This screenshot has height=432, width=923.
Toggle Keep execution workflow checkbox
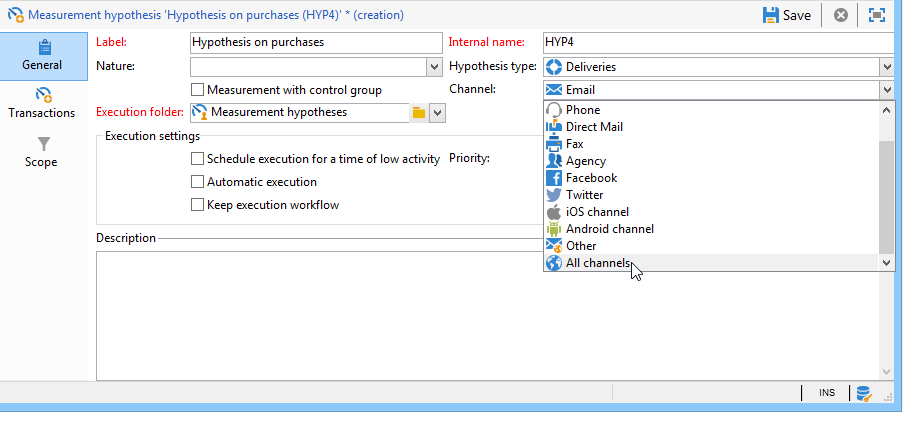click(197, 205)
